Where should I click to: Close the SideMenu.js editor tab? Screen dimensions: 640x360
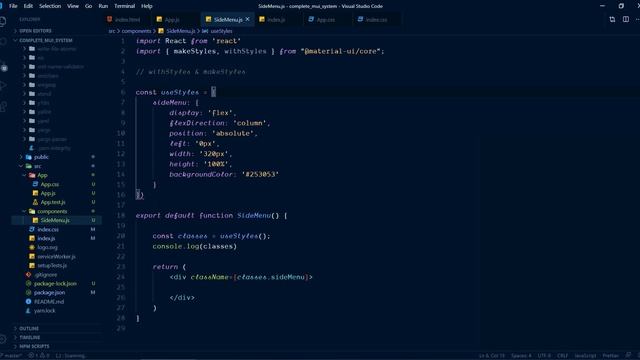click(x=247, y=19)
